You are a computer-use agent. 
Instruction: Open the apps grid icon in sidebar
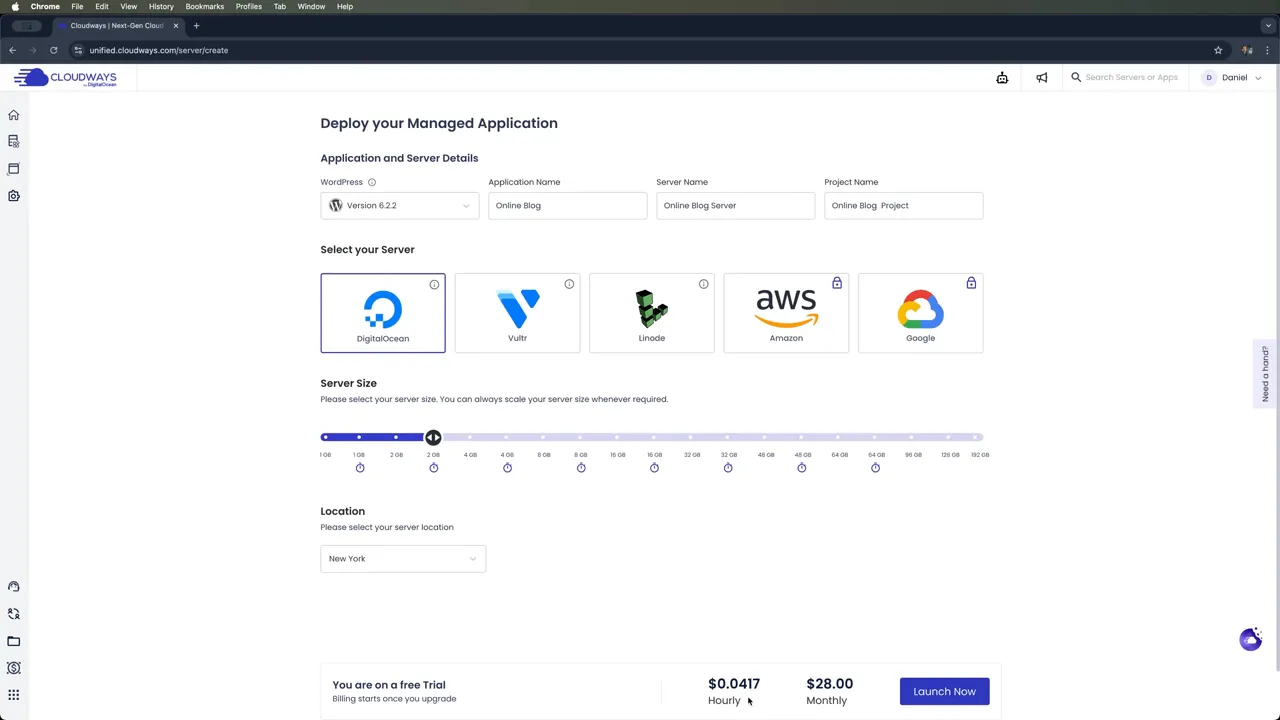(14, 695)
